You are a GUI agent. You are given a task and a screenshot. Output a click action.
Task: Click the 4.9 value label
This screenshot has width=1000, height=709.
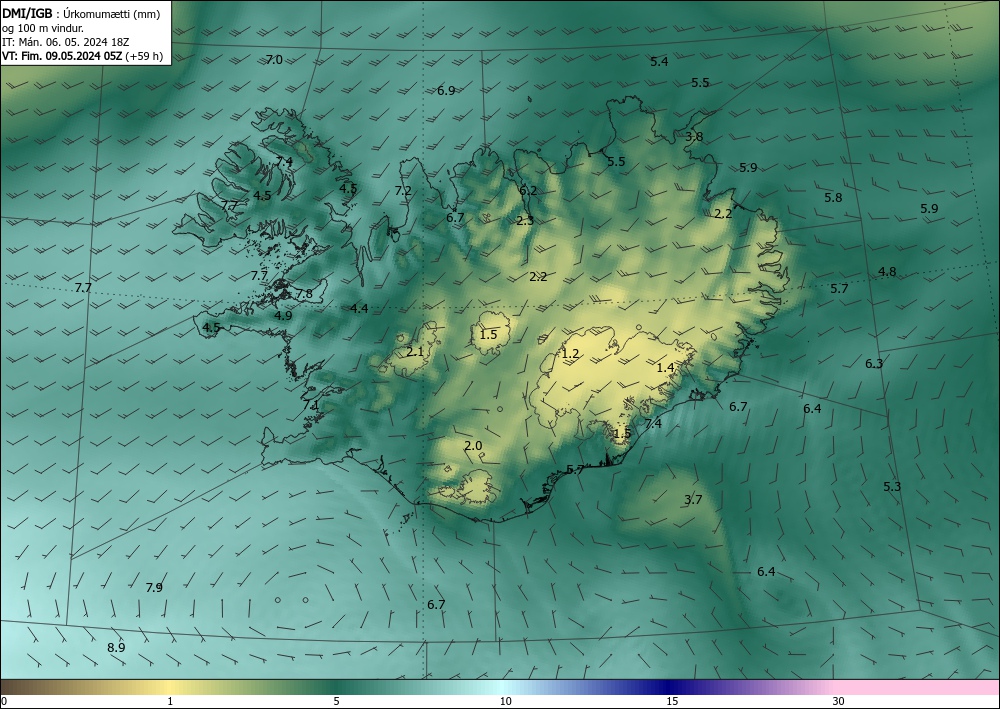tap(283, 316)
